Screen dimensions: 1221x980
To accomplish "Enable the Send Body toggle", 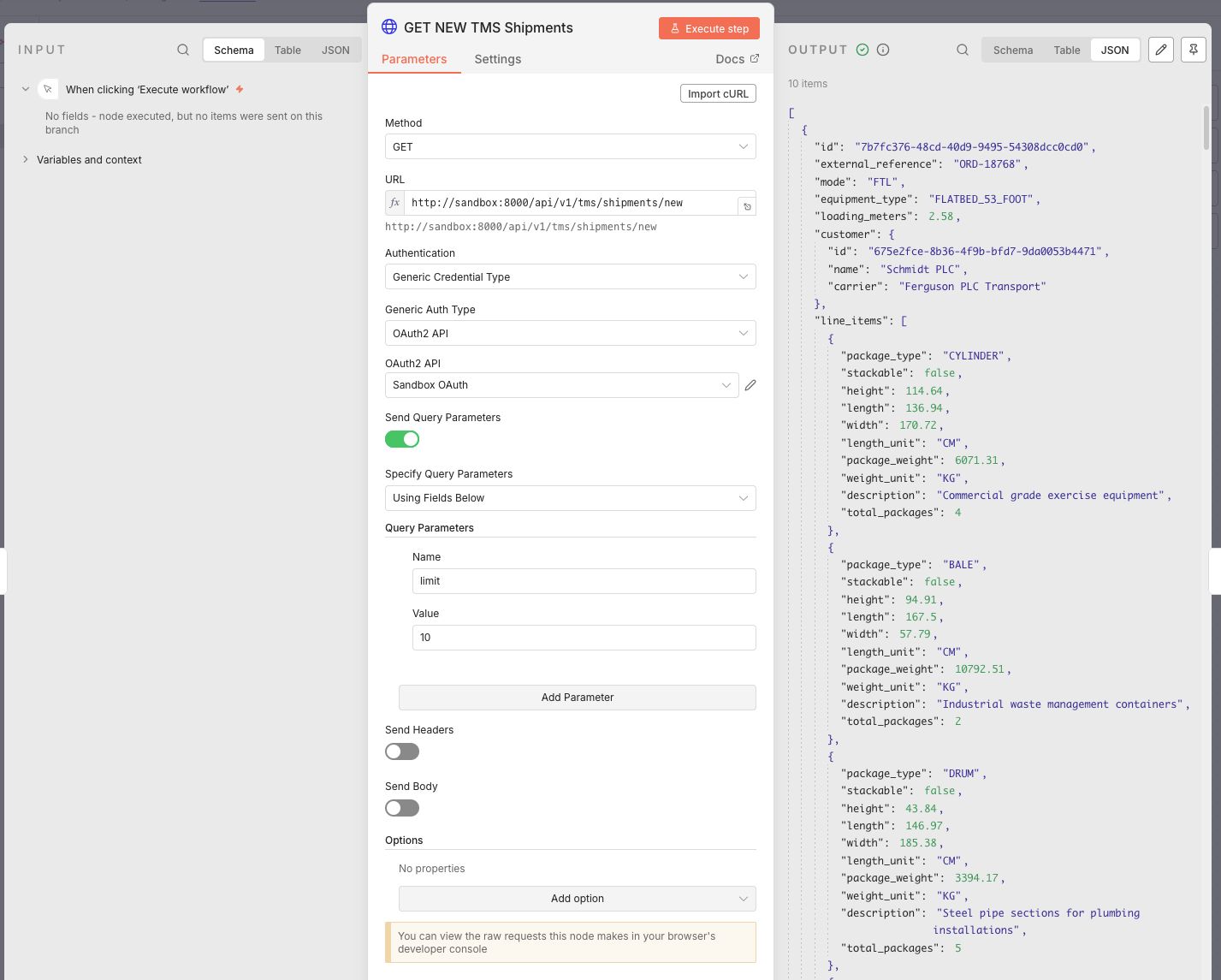I will [402, 808].
